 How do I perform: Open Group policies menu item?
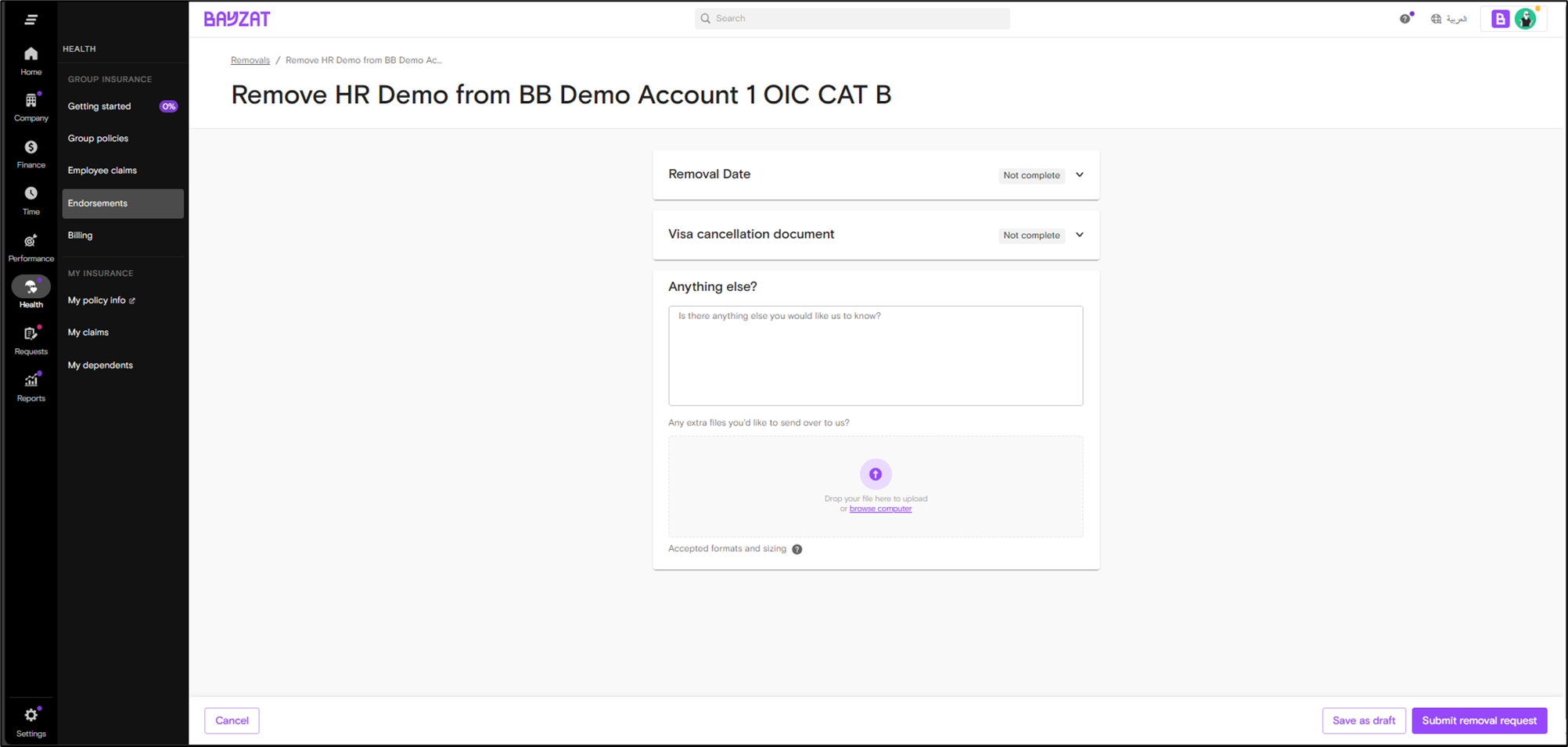click(x=98, y=138)
